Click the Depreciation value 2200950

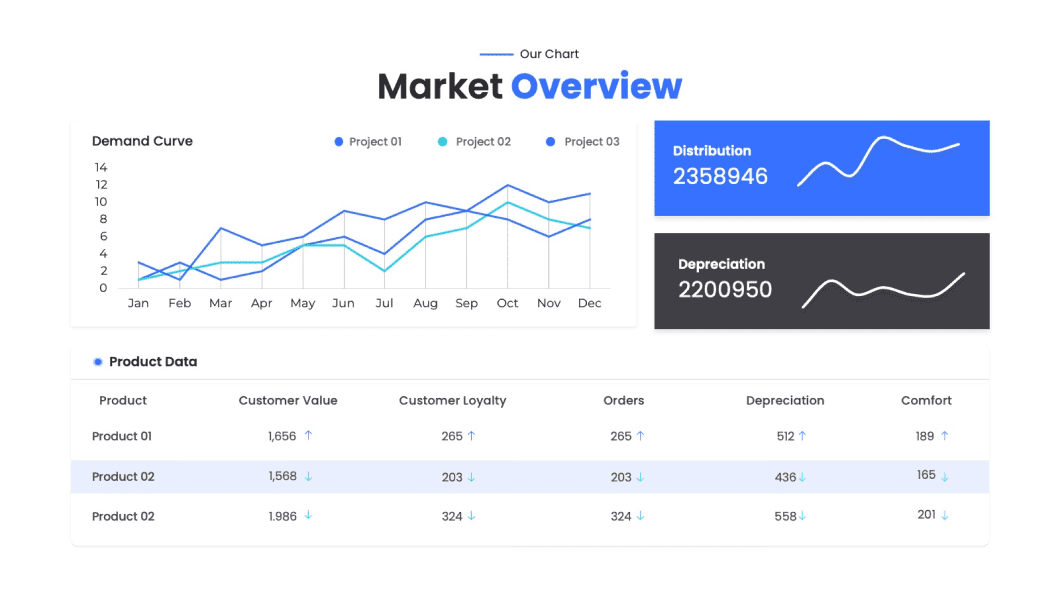tap(725, 290)
